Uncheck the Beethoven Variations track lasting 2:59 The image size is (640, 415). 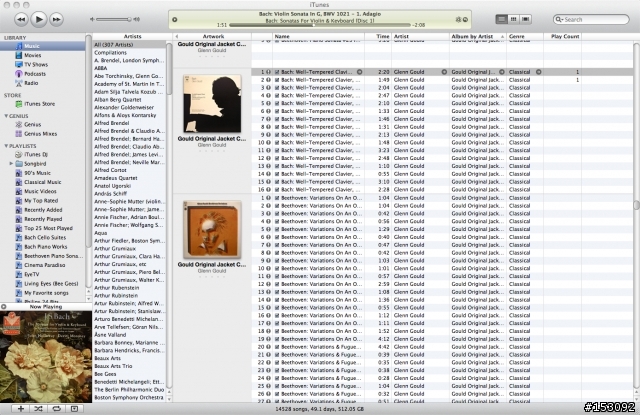click(277, 284)
